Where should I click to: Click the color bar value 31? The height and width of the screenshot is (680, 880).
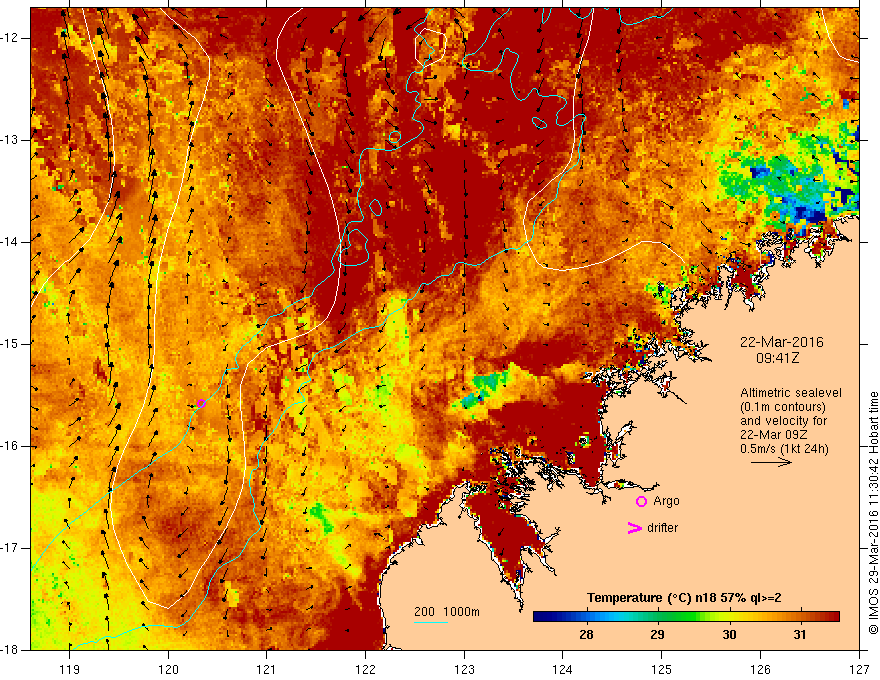pyautogui.click(x=800, y=635)
